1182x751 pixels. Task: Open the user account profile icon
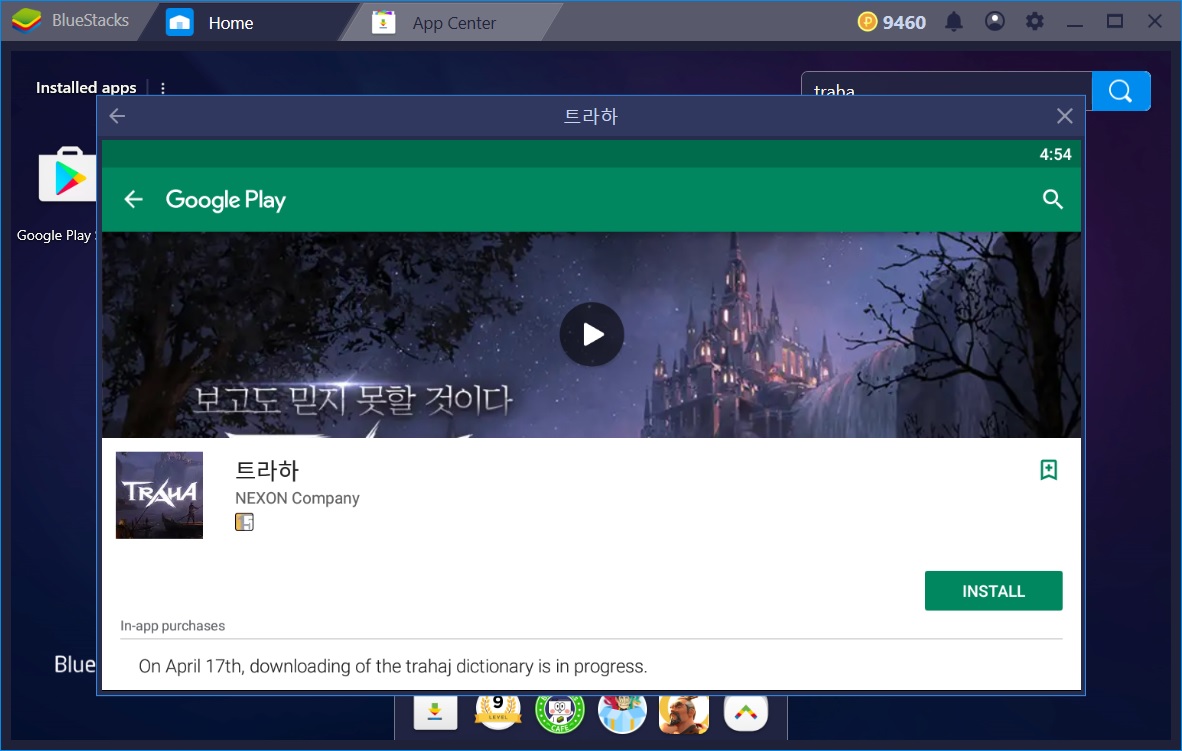[994, 21]
